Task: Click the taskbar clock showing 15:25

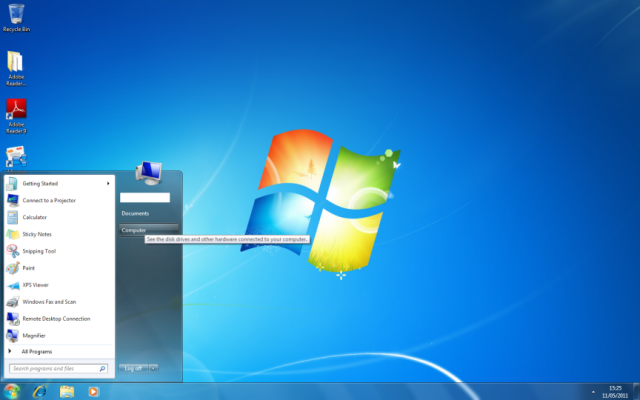Action: [x=615, y=392]
